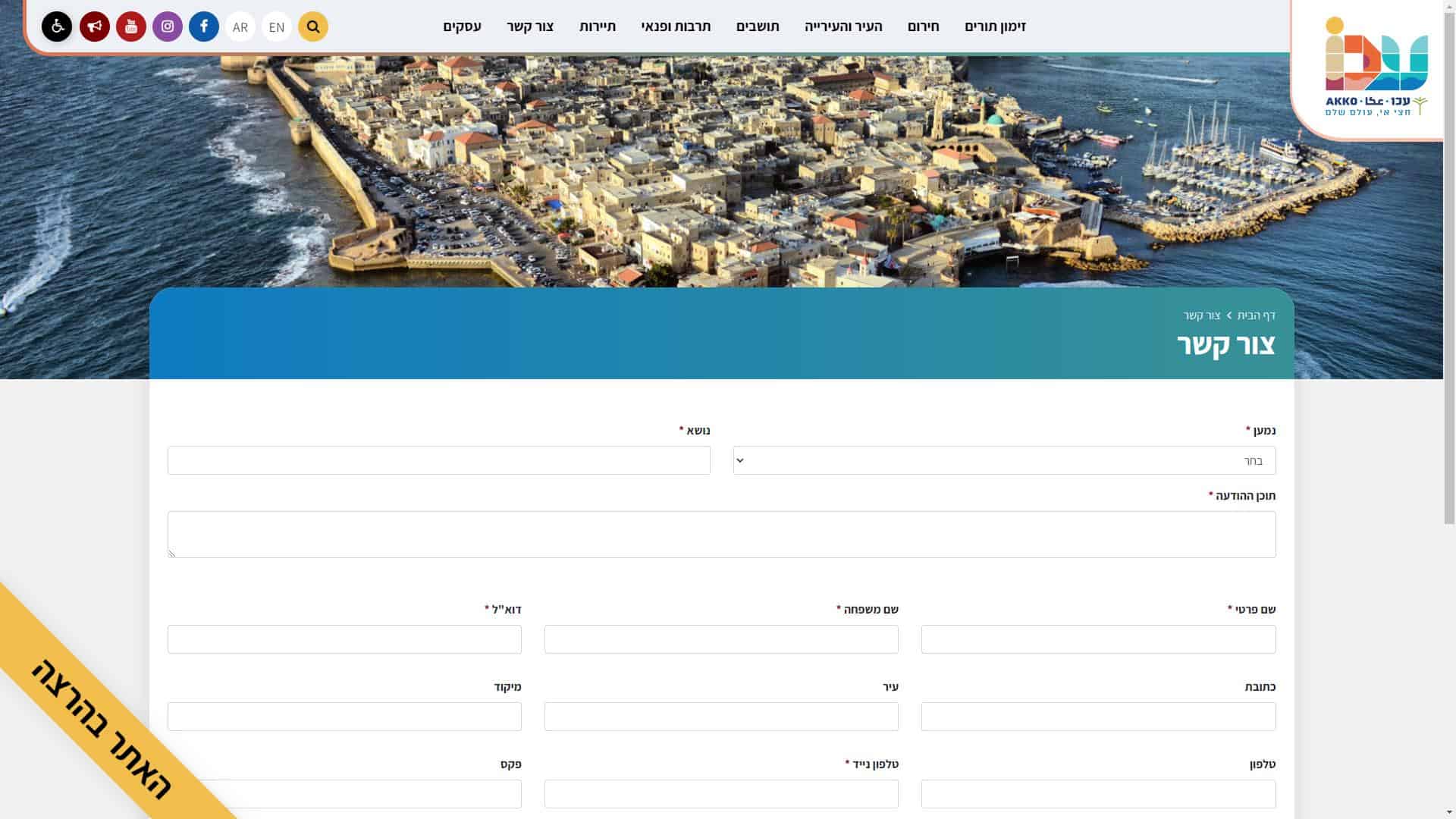
Task: Focus the מיקוד postal code field
Action: [344, 717]
